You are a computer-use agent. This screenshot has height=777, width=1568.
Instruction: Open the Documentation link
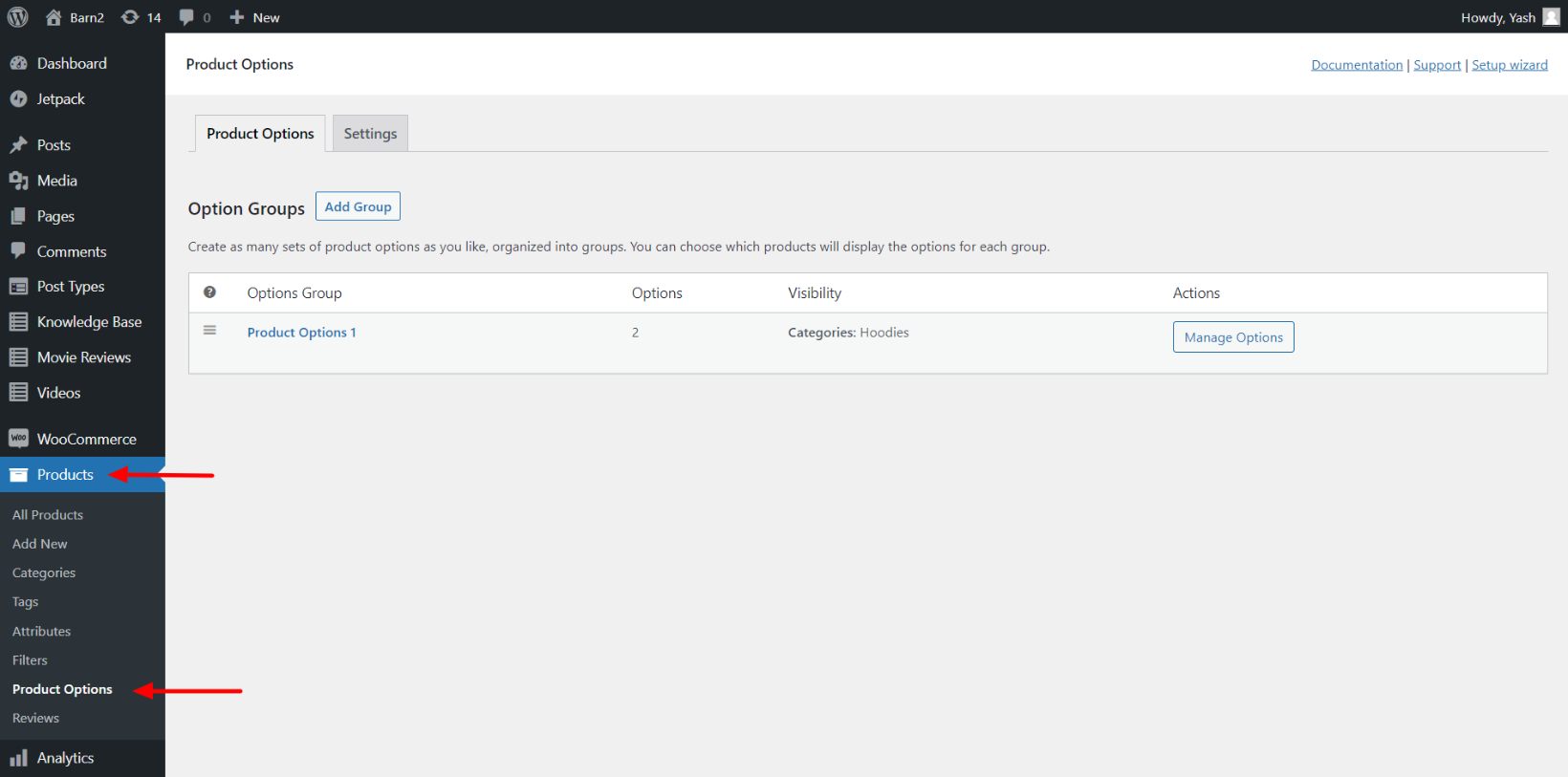pyautogui.click(x=1356, y=65)
